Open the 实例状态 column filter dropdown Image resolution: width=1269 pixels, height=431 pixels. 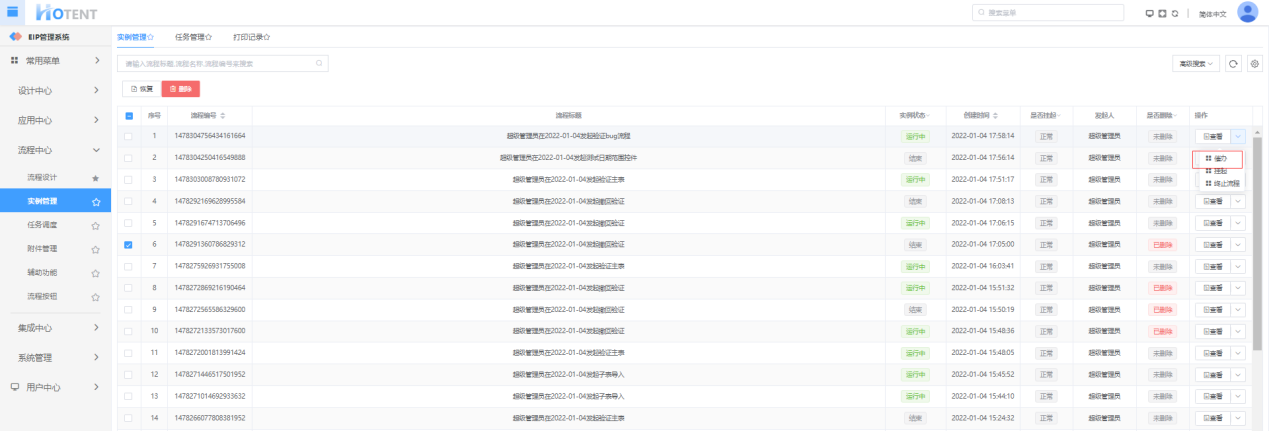tap(930, 116)
